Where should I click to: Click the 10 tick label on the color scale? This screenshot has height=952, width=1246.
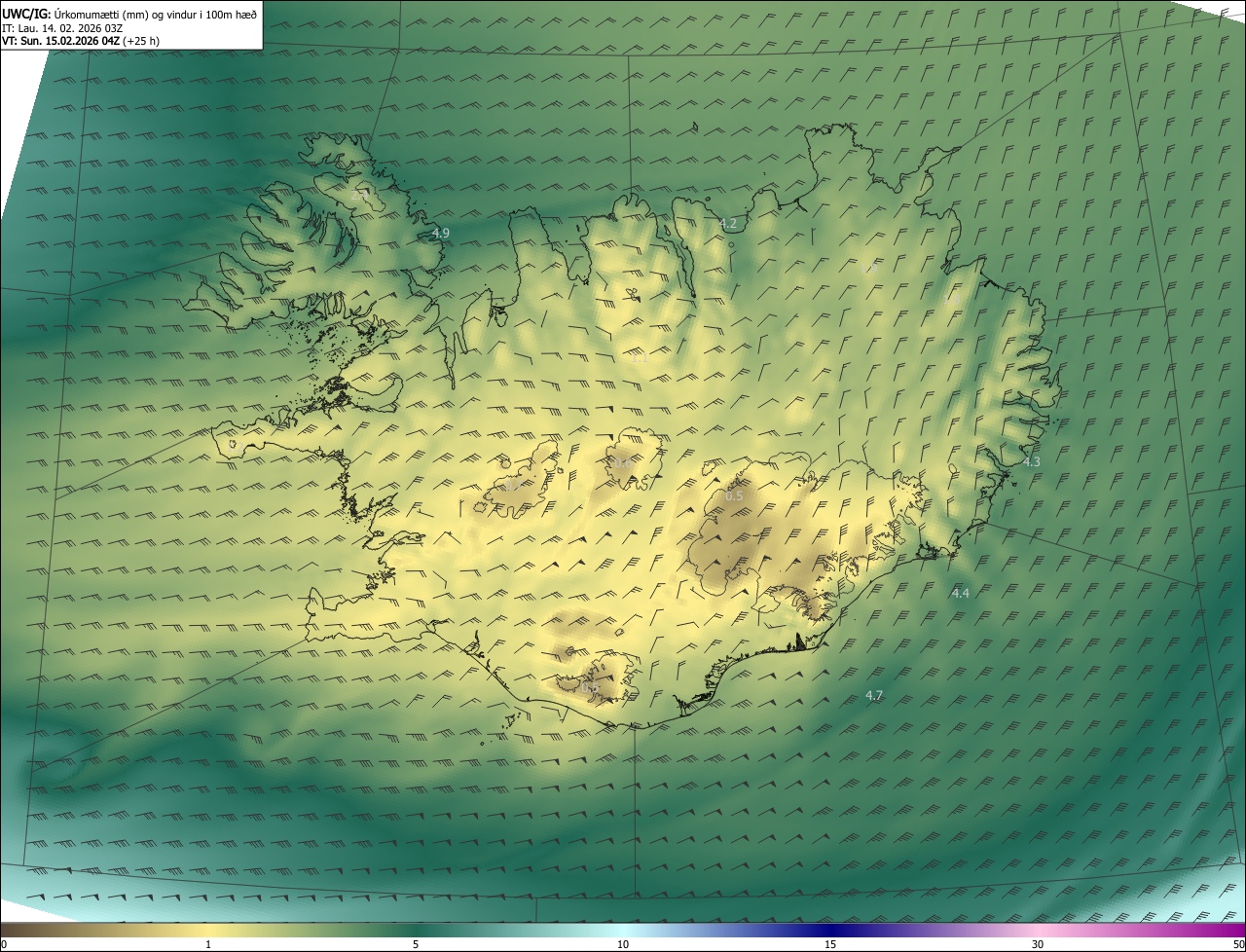623,944
